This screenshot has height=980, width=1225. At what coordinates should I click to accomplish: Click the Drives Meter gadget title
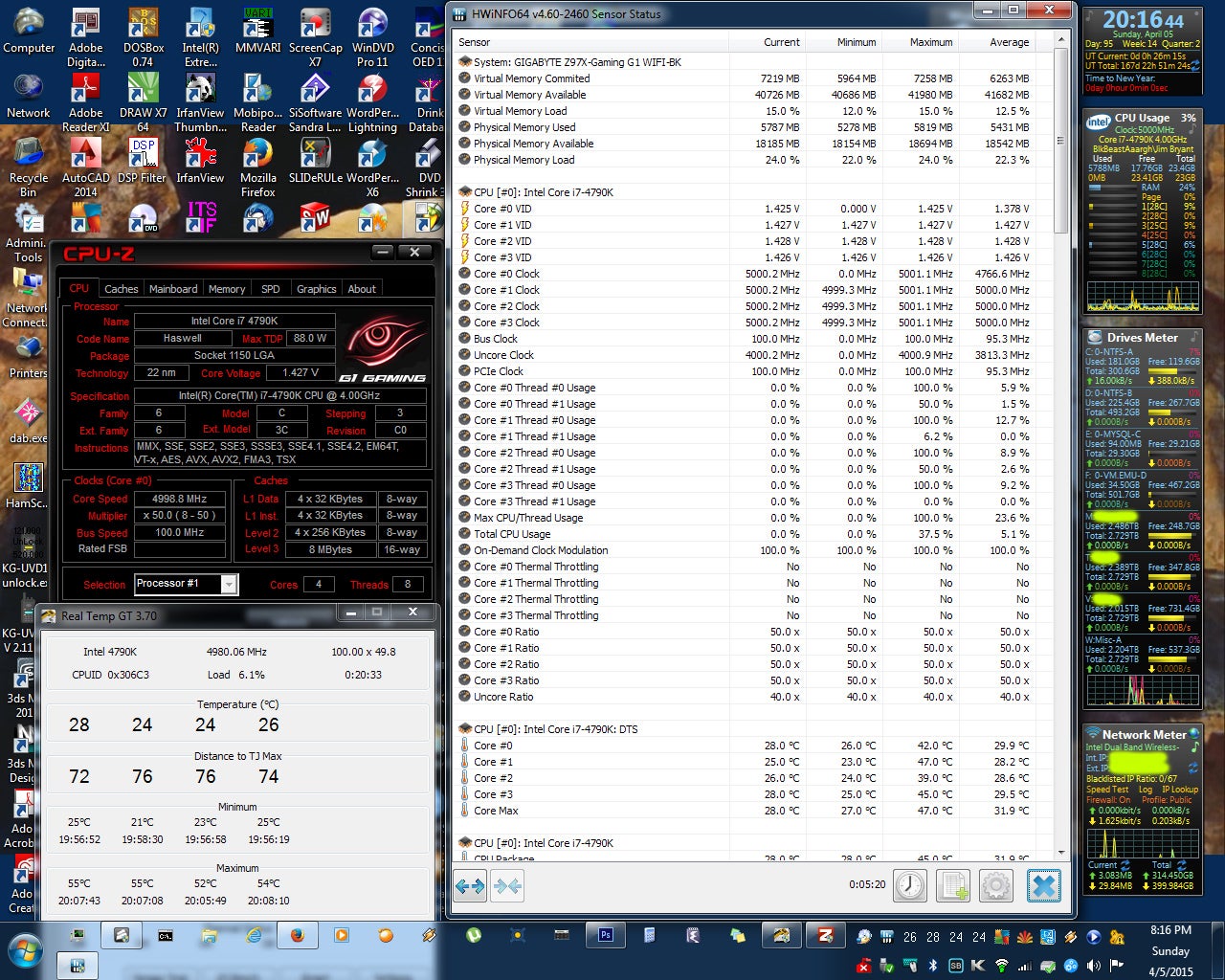pyautogui.click(x=1142, y=338)
